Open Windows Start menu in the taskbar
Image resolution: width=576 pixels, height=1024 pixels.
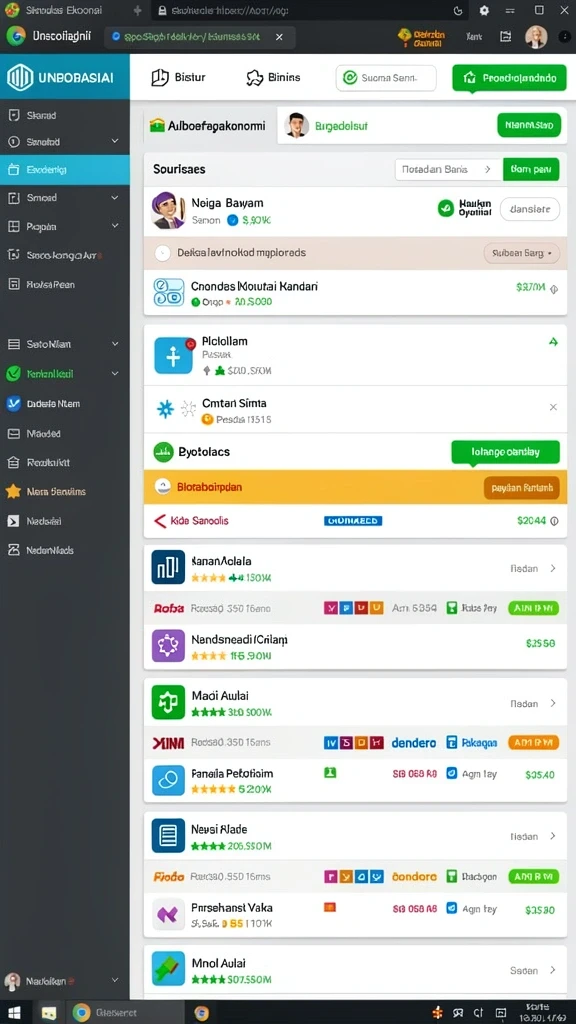(x=14, y=1013)
